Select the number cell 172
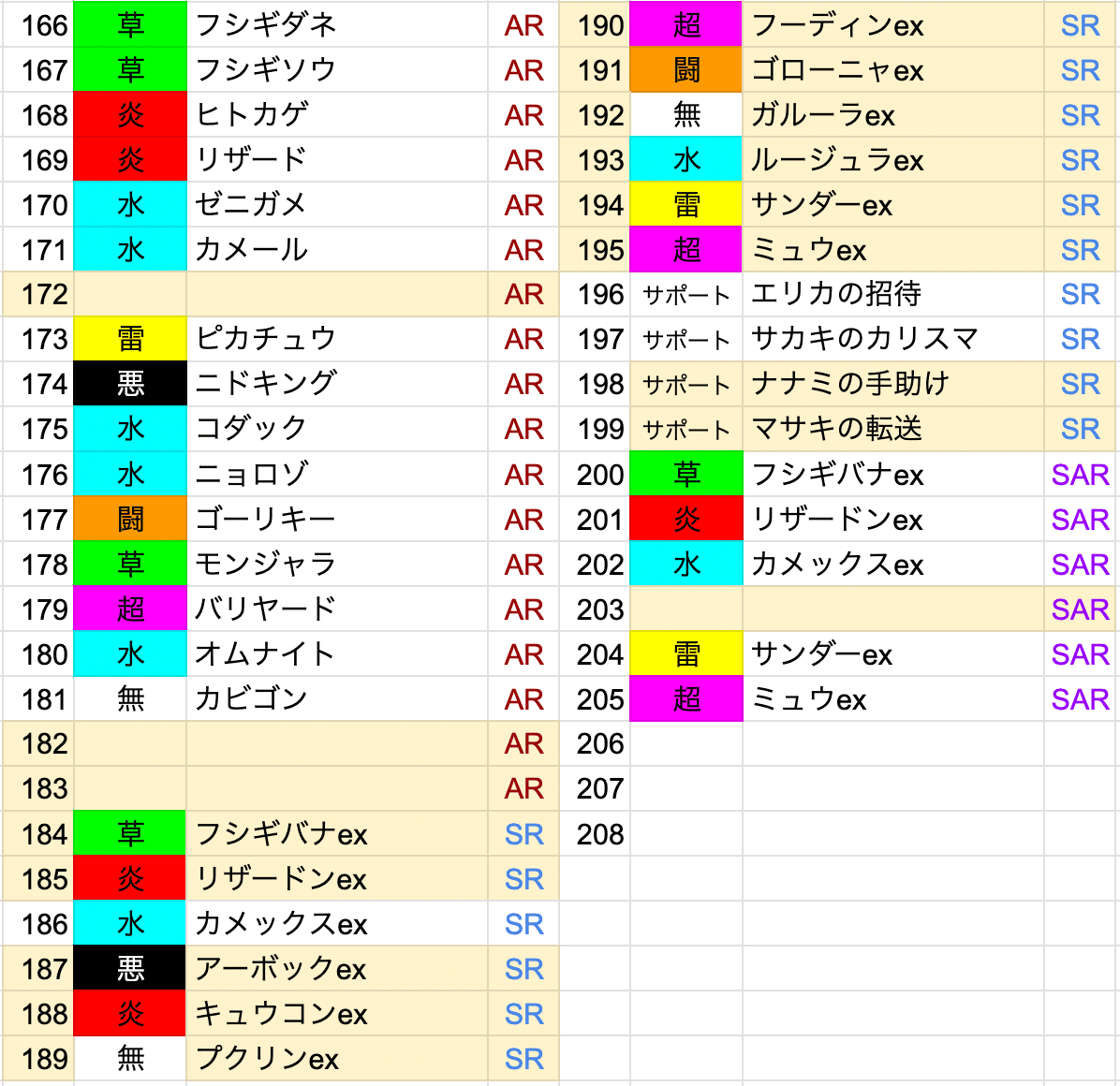This screenshot has height=1086, width=1120. coord(38,294)
